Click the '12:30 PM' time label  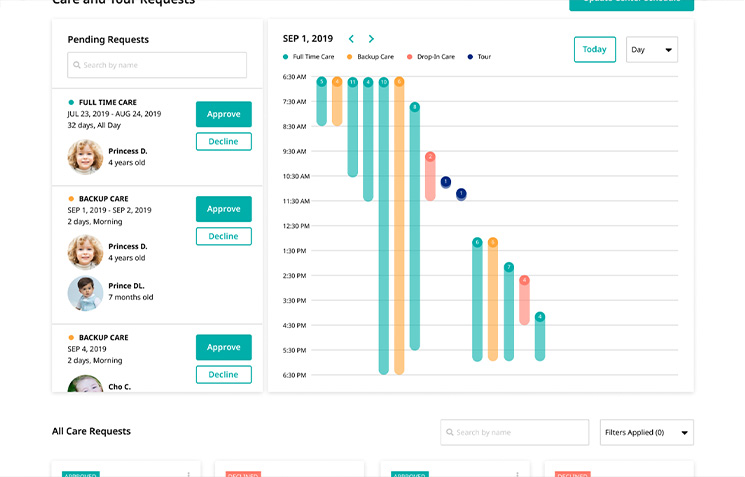[296, 226]
